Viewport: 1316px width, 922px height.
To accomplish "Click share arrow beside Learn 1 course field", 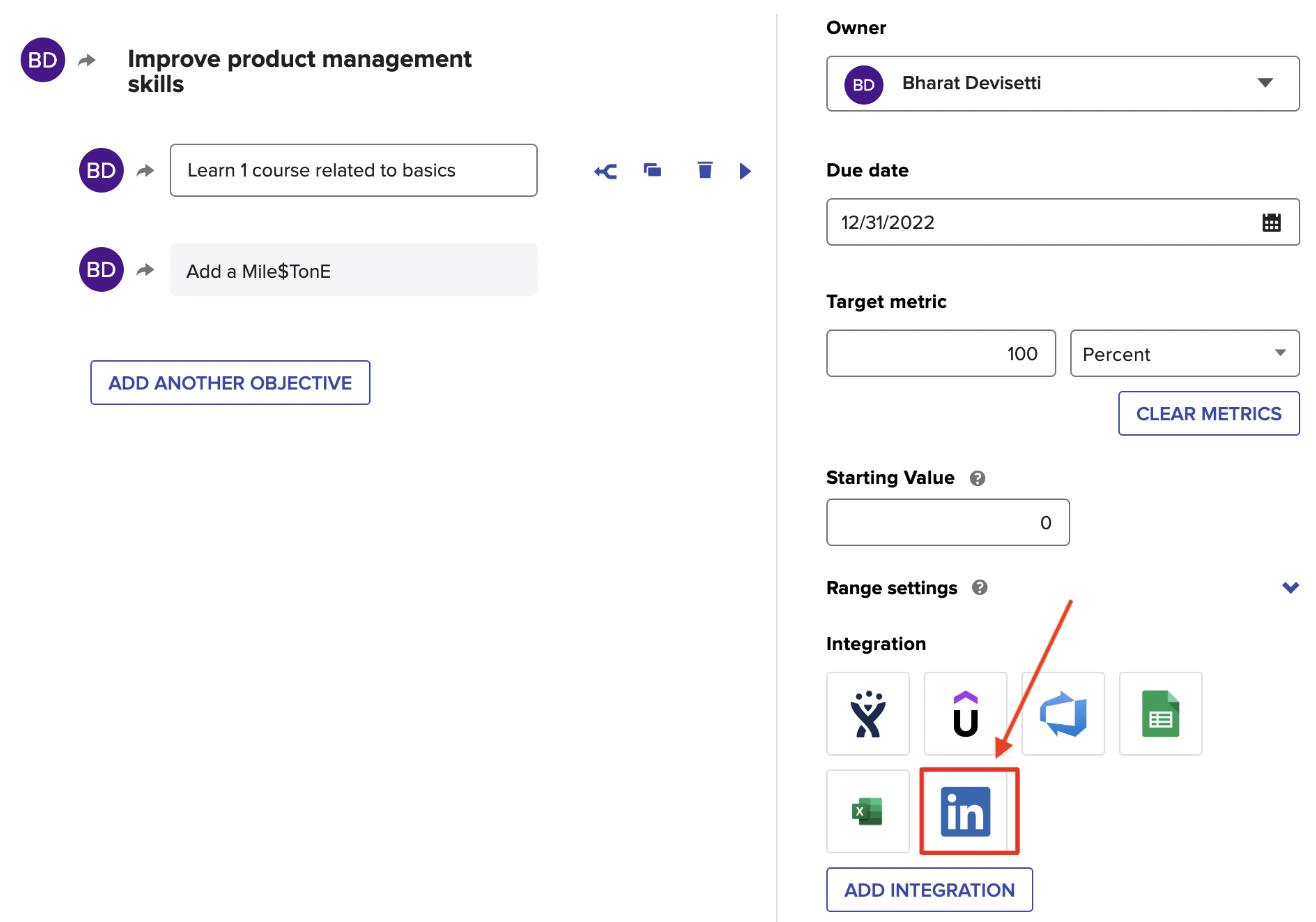I will (146, 171).
